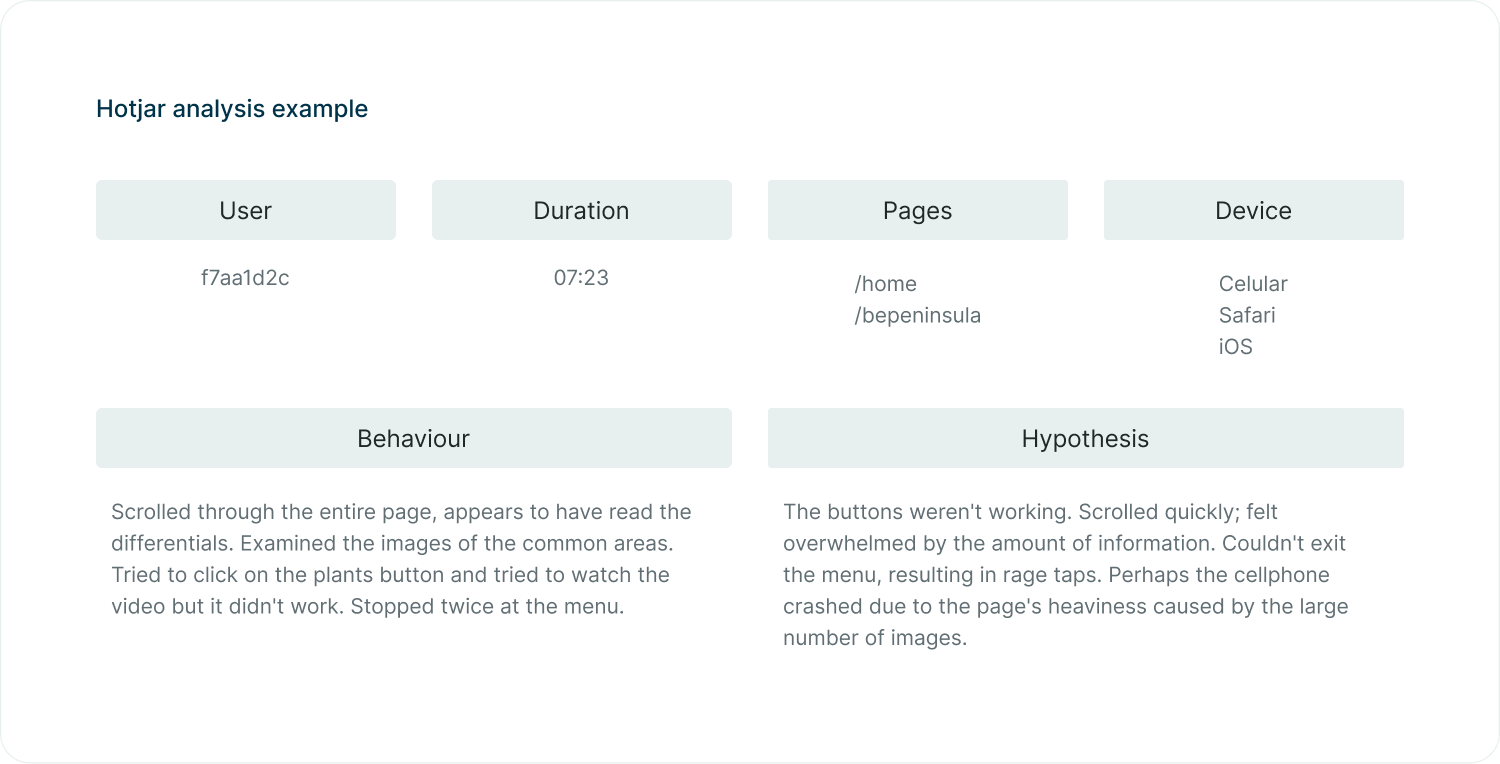The image size is (1500, 764).
Task: Select the Device column header
Action: pyautogui.click(x=1254, y=210)
